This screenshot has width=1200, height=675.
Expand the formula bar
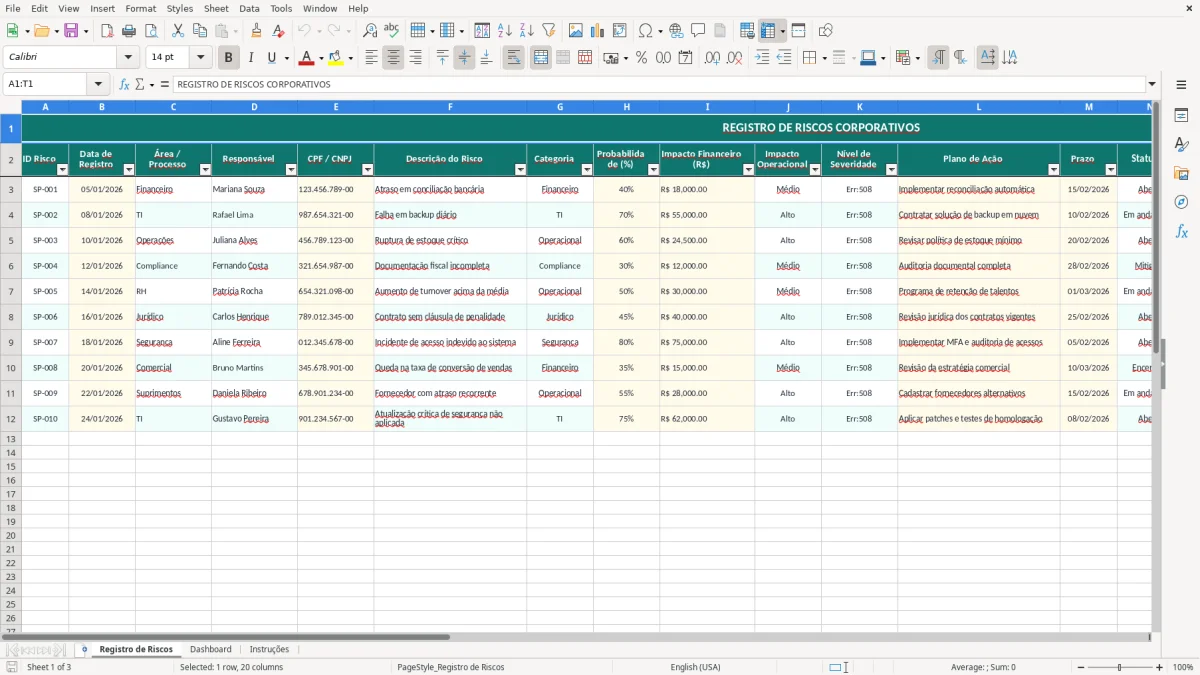coord(1152,84)
